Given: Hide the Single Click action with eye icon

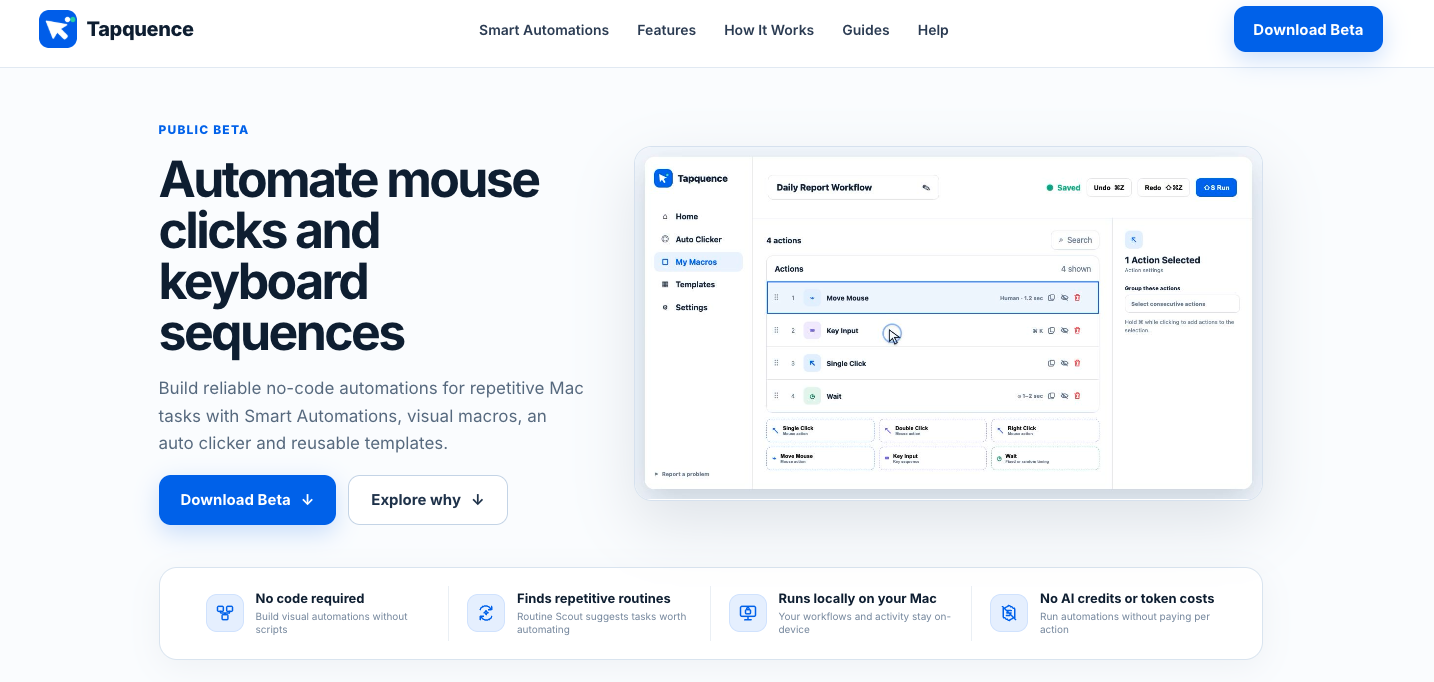Looking at the screenshot, I should [x=1064, y=363].
